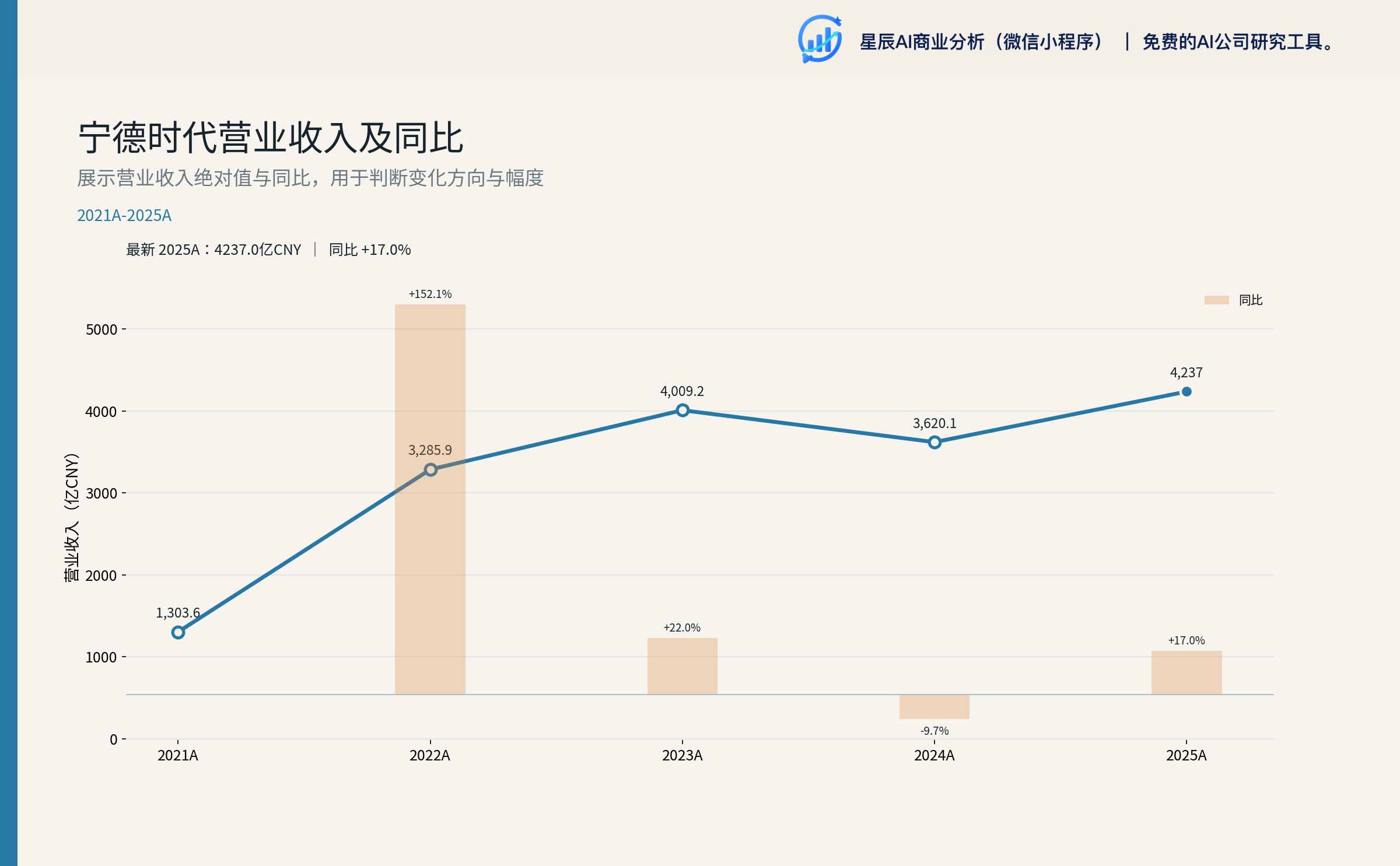
Task: Click the -9.7% percentage label
Action: (935, 731)
